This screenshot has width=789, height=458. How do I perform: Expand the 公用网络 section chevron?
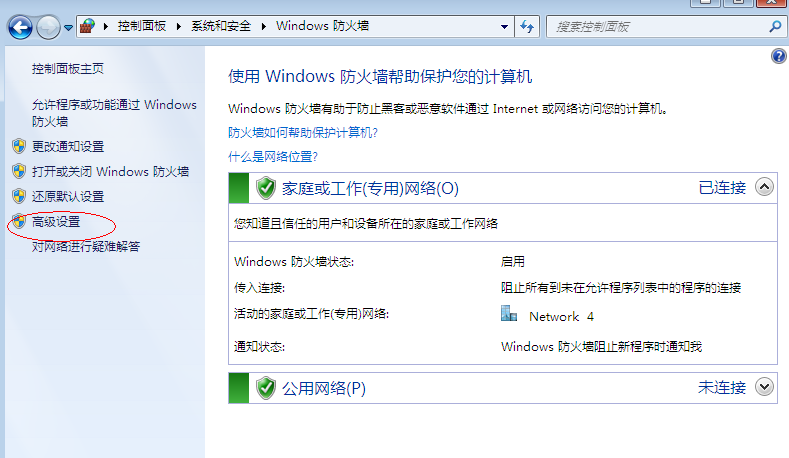[764, 387]
